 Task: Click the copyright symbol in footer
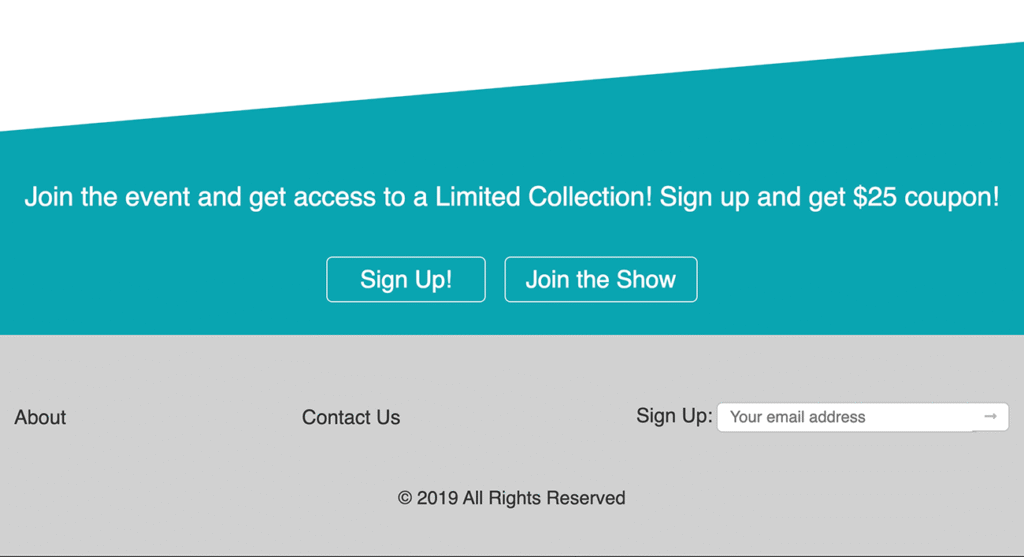pyautogui.click(x=405, y=498)
